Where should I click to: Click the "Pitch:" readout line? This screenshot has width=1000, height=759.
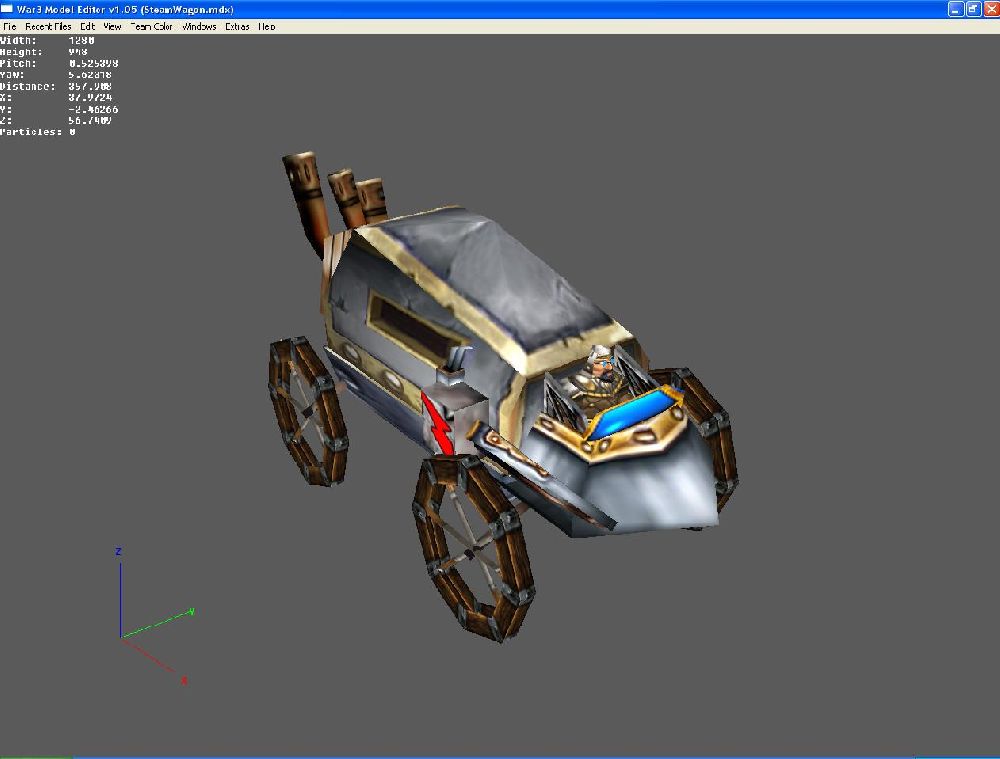tap(59, 63)
